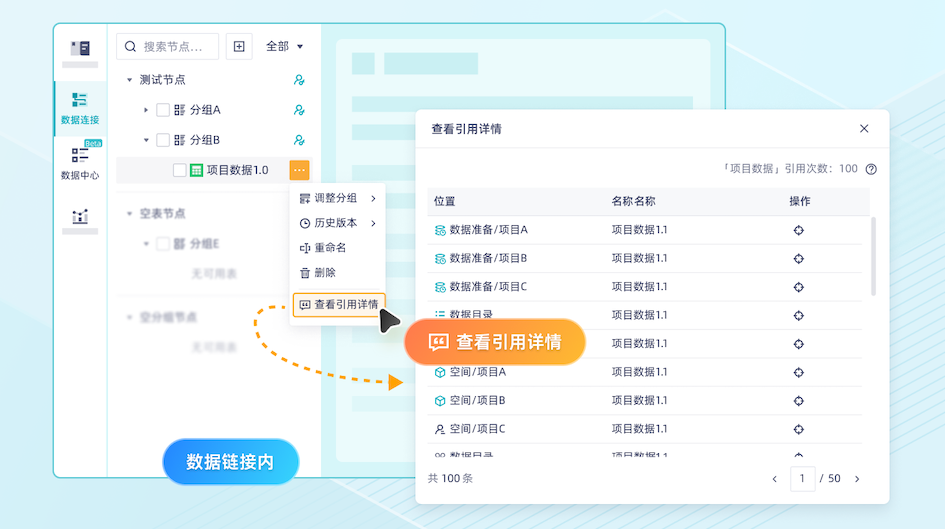Collapse the 测试节点 tree node
The height and width of the screenshot is (529, 945).
[x=129, y=80]
